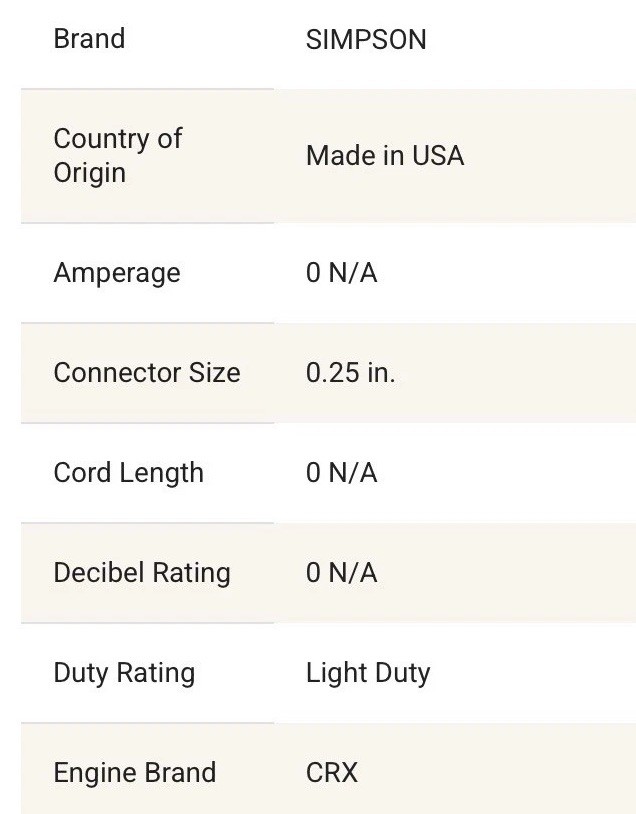The width and height of the screenshot is (636, 814).
Task: Click the Amperage 0 N/A value
Action: click(342, 273)
